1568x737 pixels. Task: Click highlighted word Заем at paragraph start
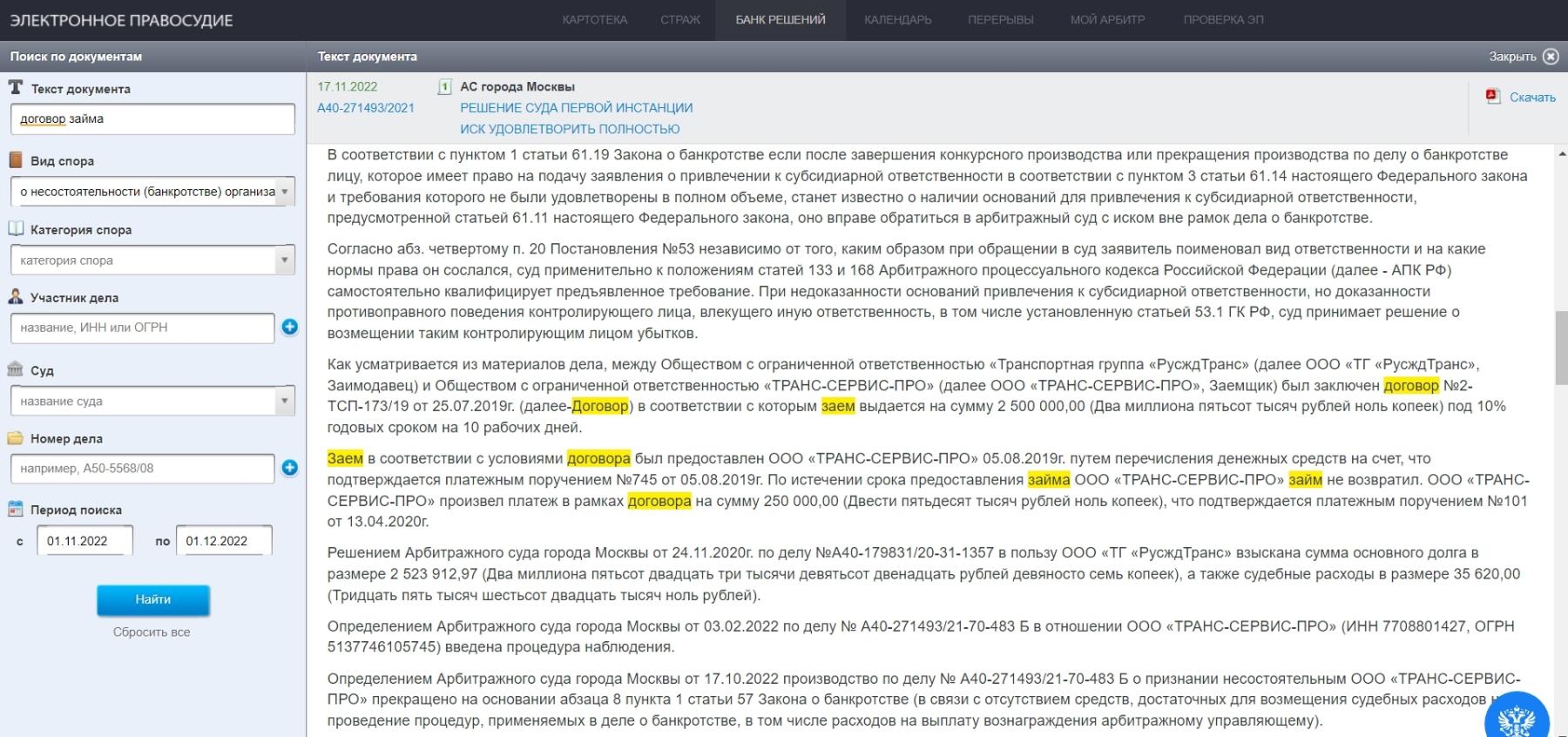point(345,458)
